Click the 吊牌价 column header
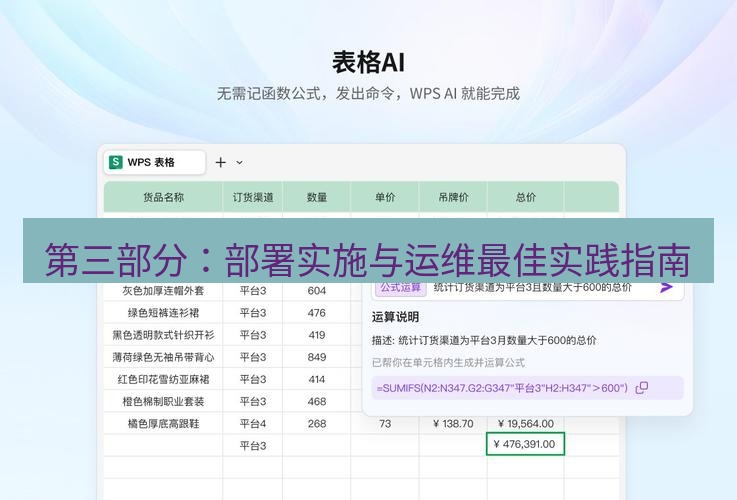The height and width of the screenshot is (500, 737). [x=453, y=197]
